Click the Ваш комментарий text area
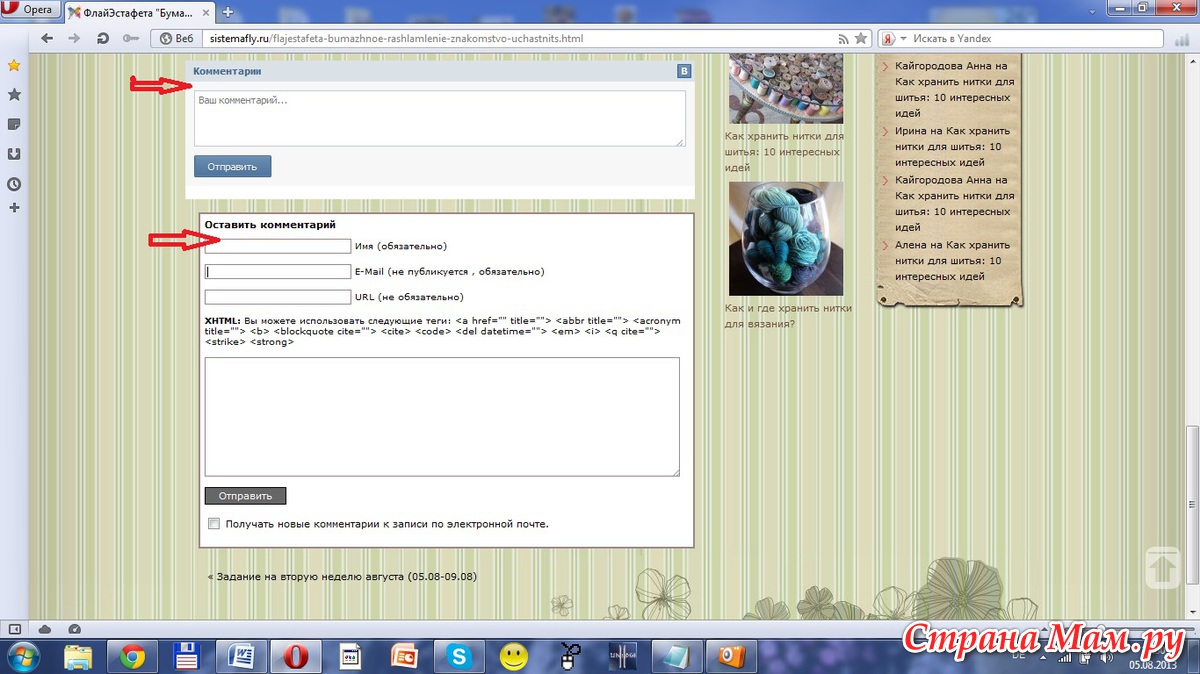Viewport: 1200px width, 674px height. pyautogui.click(x=439, y=118)
